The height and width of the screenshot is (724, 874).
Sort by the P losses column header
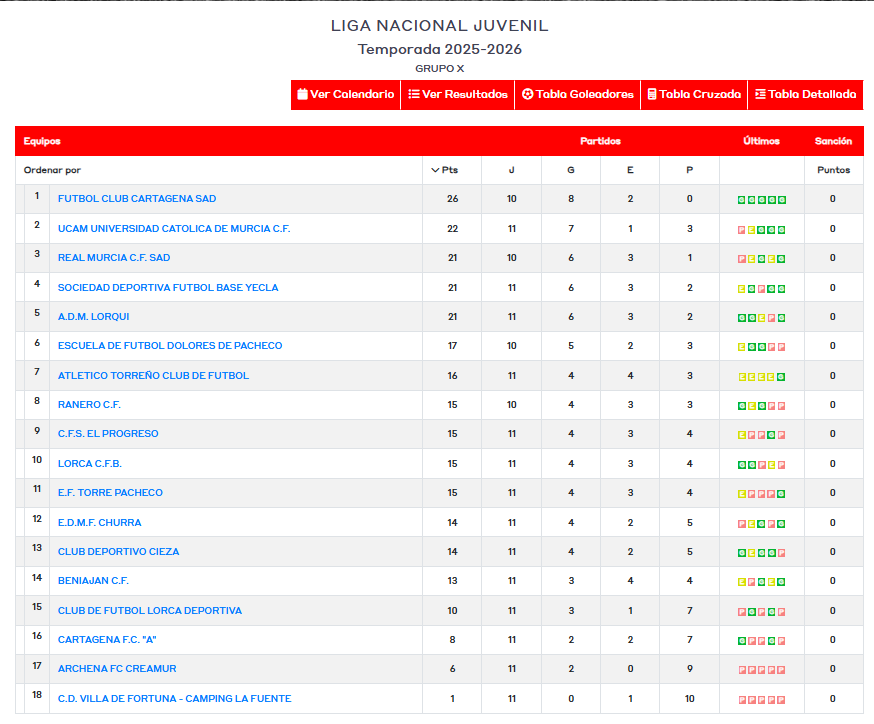(x=690, y=170)
